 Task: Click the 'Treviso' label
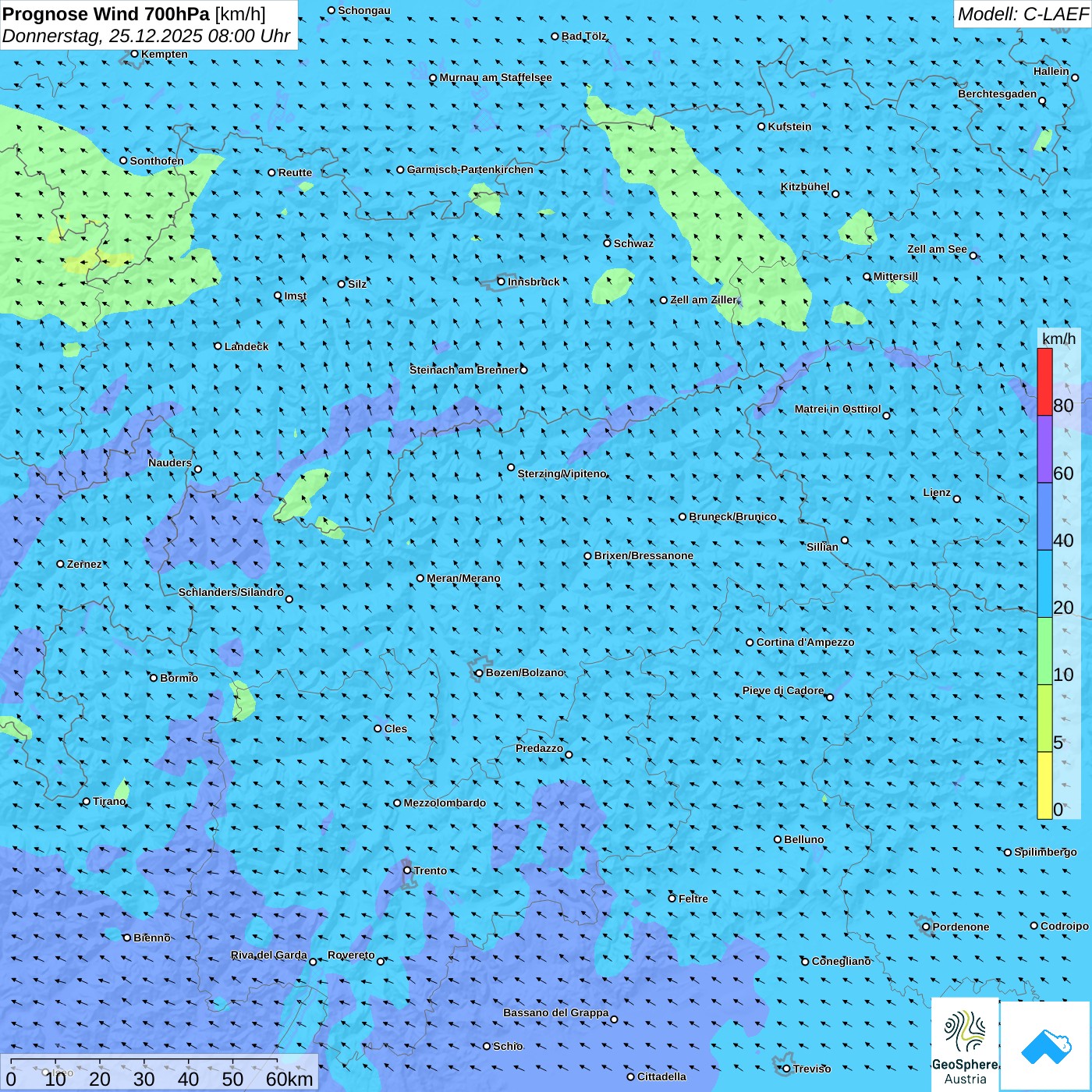coord(811,1069)
